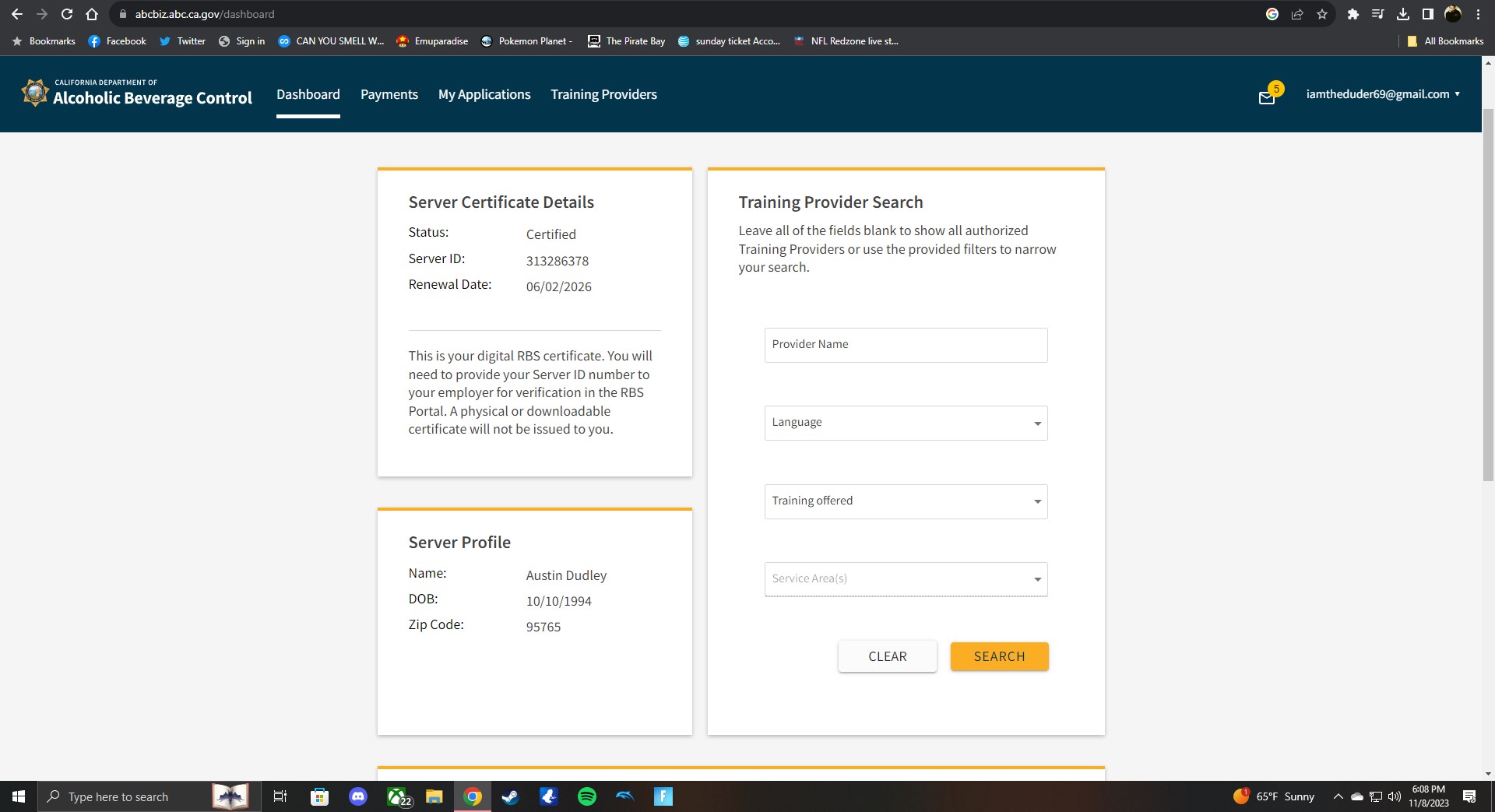Open the Service Area(s) dropdown
The image size is (1495, 812).
[x=906, y=579]
